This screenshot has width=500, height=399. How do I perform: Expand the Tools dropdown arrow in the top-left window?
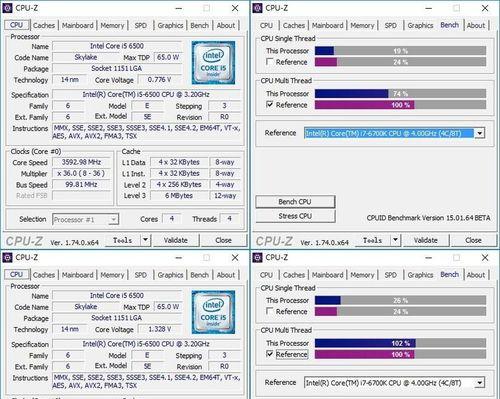145,240
